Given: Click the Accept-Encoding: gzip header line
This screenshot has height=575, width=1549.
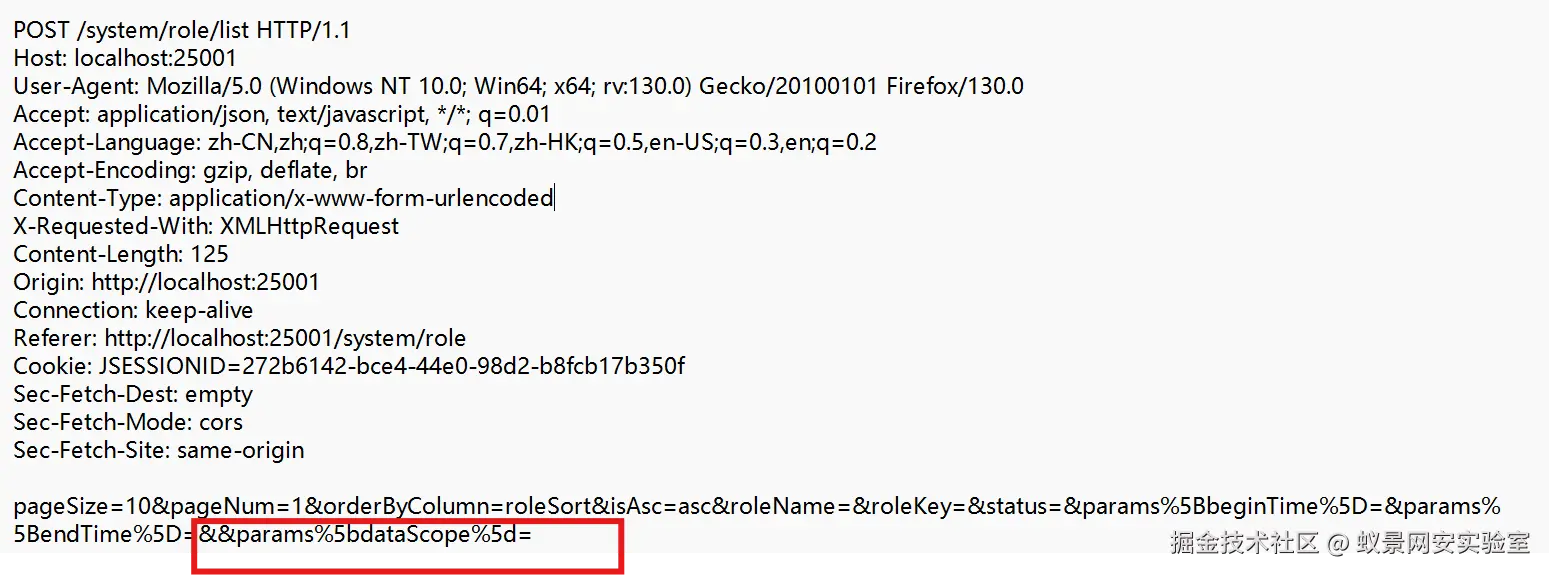Looking at the screenshot, I should [x=190, y=170].
